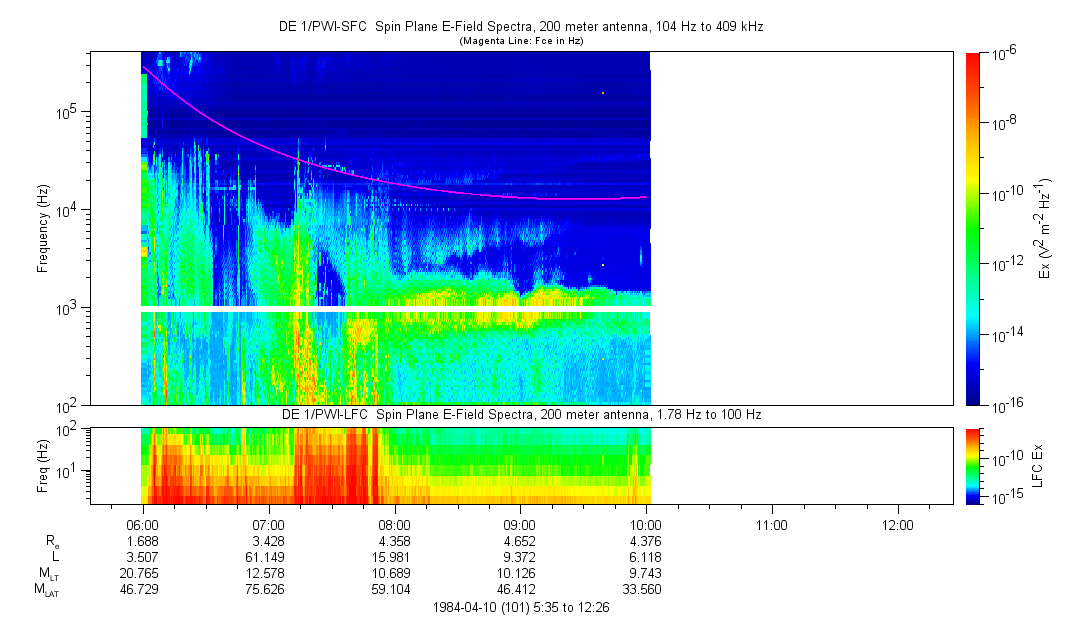Viewport: 1083px width, 620px height.
Task: Click the 10^-16 tick on Ex color bar
Action: tap(1002, 403)
